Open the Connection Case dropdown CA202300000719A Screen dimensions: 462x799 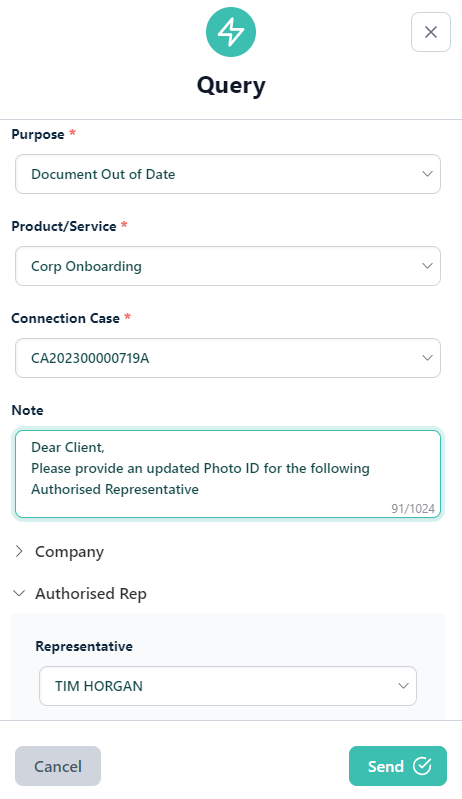click(x=228, y=358)
